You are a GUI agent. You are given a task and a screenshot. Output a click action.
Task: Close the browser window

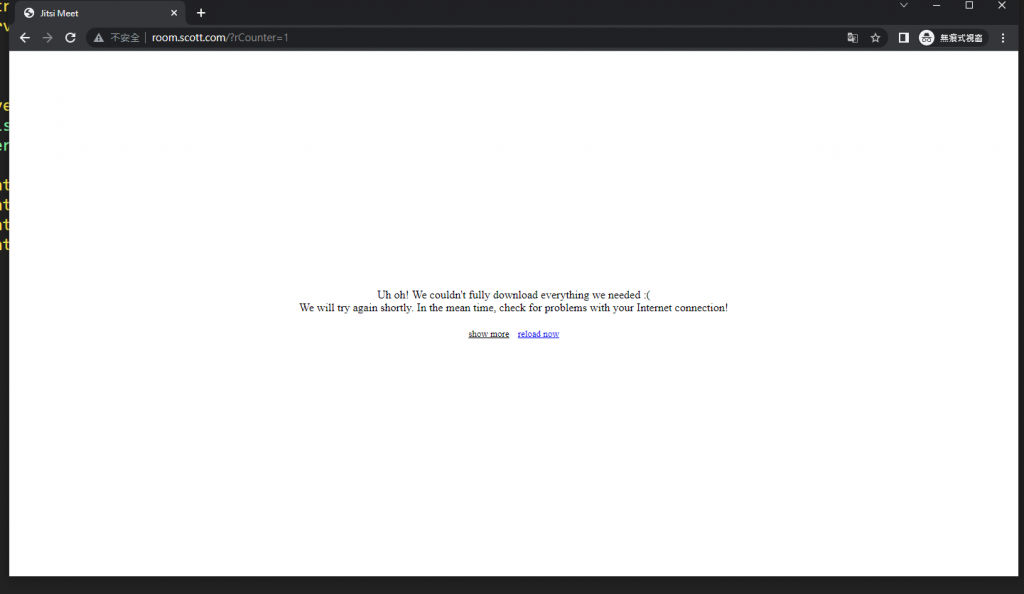pyautogui.click(x=1002, y=5)
